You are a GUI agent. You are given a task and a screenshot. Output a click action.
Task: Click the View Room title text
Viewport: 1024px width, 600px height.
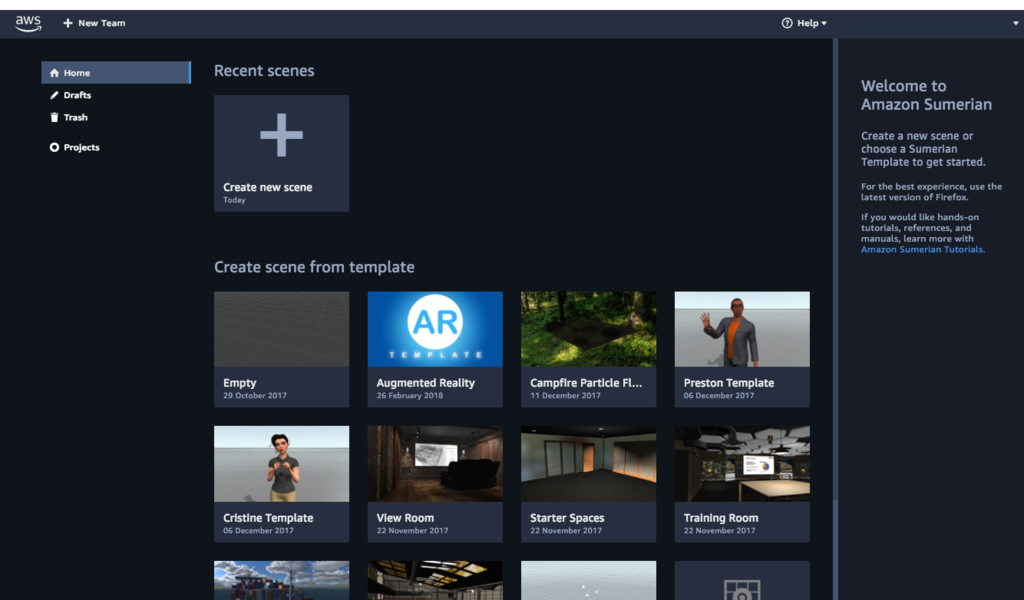point(405,518)
